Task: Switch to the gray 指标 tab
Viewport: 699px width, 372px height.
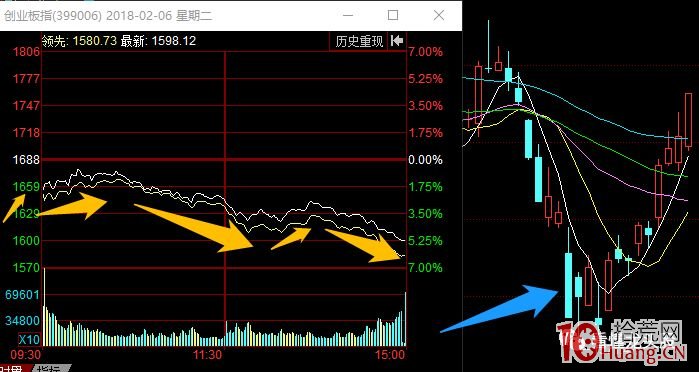Action: coord(50,368)
